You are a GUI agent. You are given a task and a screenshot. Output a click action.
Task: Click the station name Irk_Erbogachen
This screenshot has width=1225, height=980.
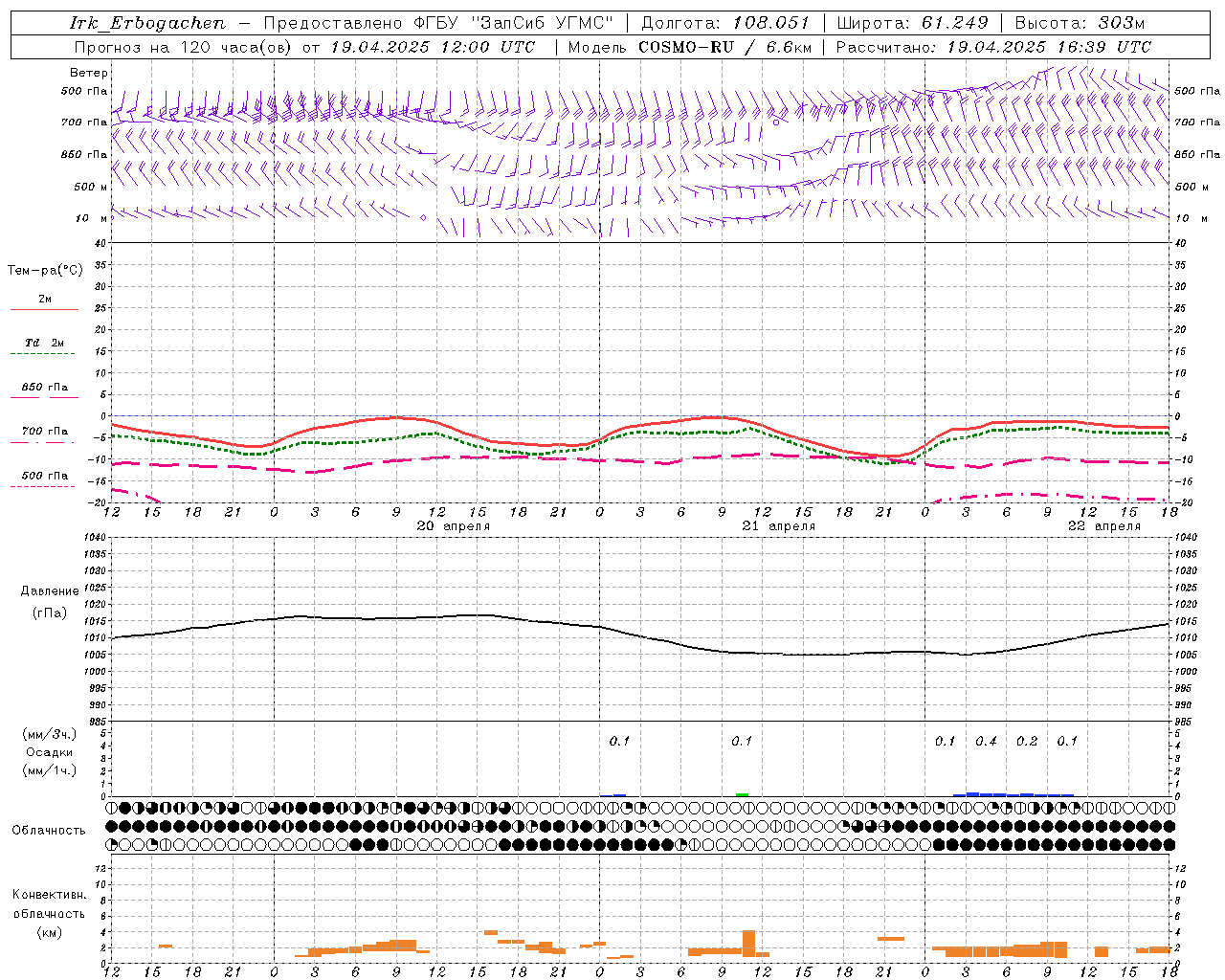(147, 23)
